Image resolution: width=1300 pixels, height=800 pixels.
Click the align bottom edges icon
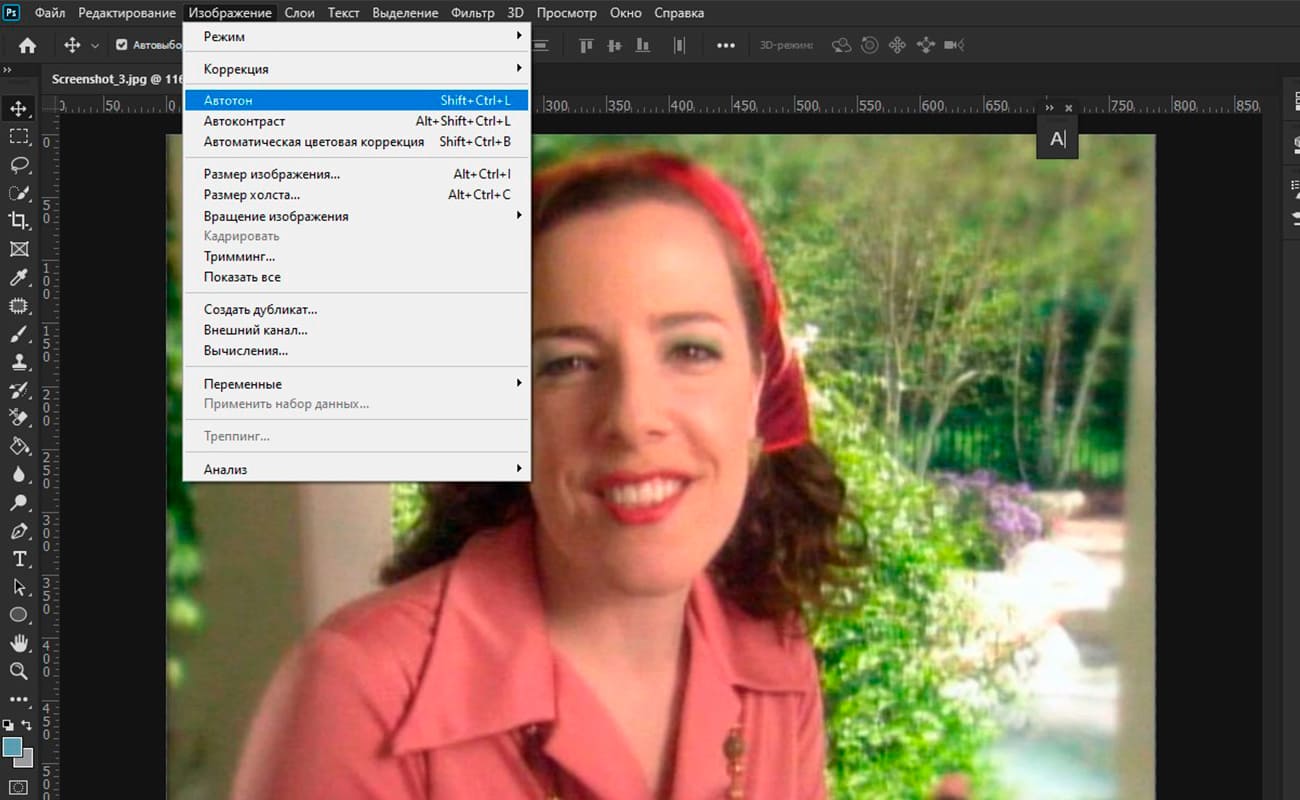pyautogui.click(x=642, y=45)
